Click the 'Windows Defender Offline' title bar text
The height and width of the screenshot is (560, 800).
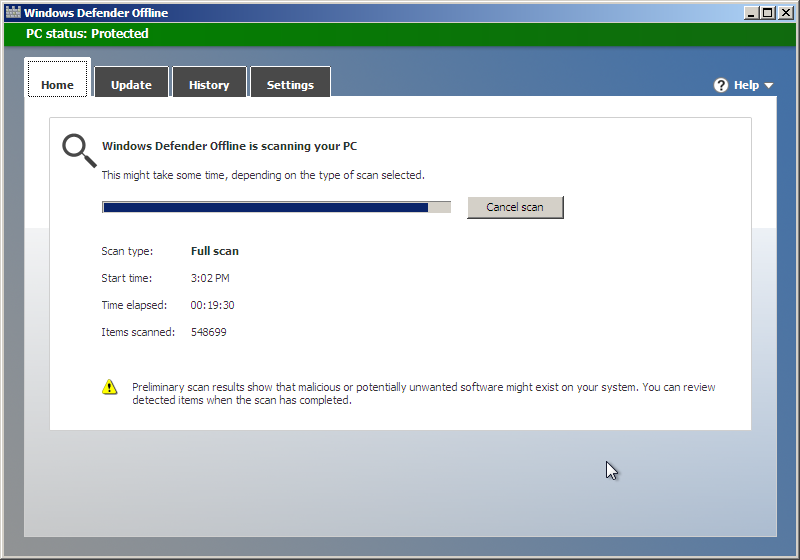coord(96,13)
